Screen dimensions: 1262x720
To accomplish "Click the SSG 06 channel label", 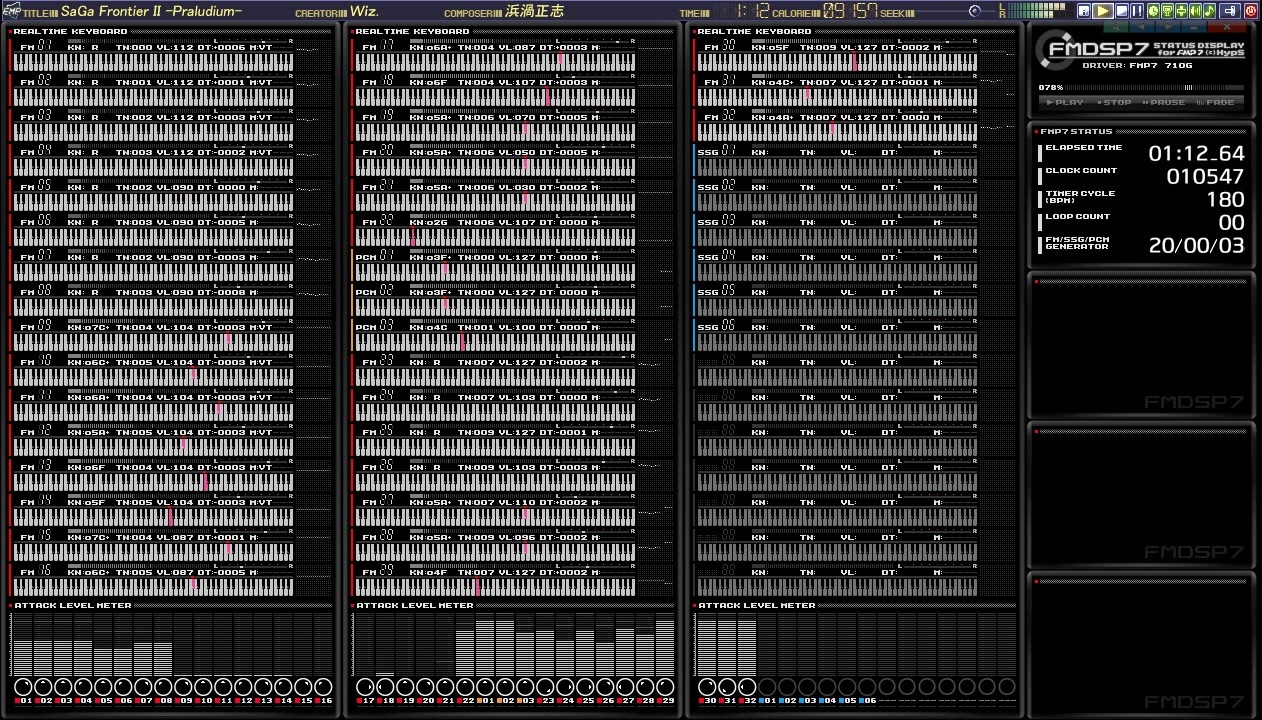I will pyautogui.click(x=717, y=327).
